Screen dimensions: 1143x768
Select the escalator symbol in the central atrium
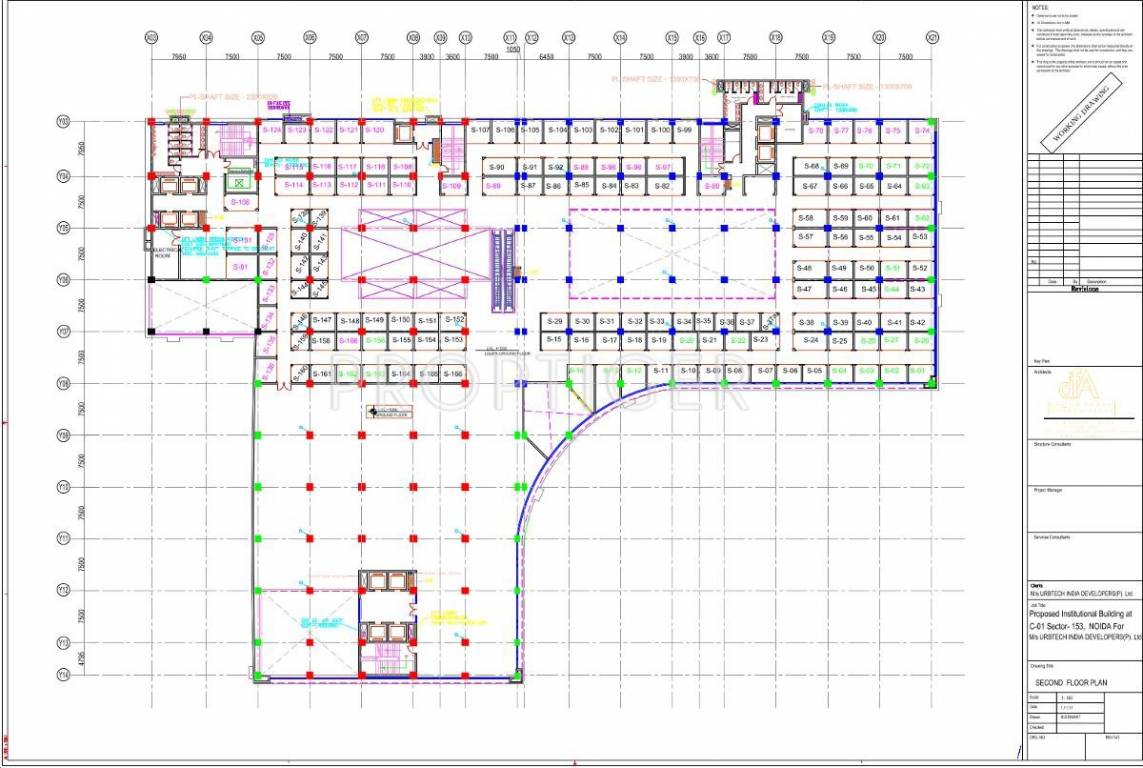(x=502, y=268)
